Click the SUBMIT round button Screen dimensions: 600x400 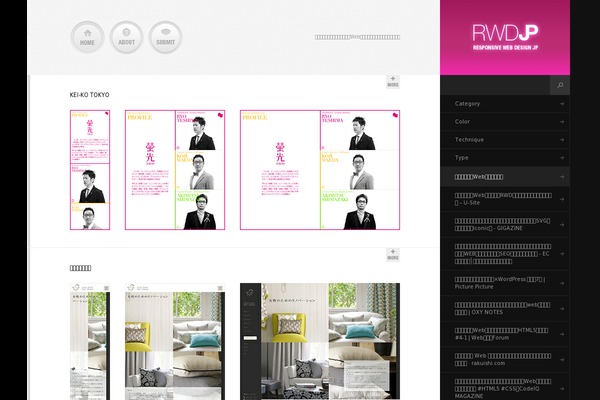[165, 37]
